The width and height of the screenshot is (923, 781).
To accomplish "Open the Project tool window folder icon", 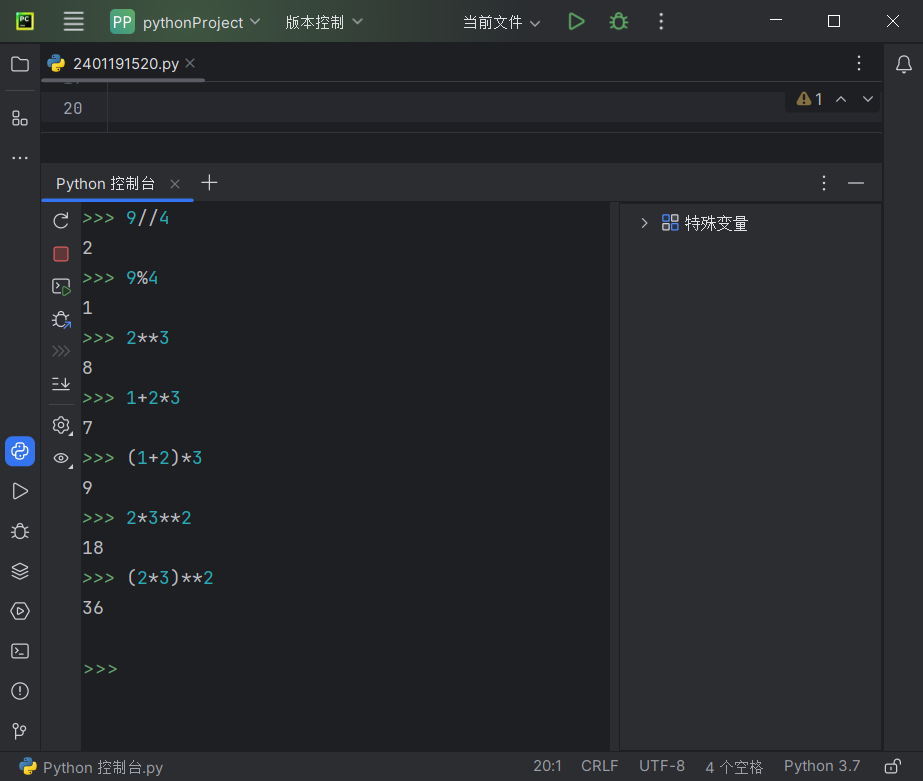I will point(20,64).
